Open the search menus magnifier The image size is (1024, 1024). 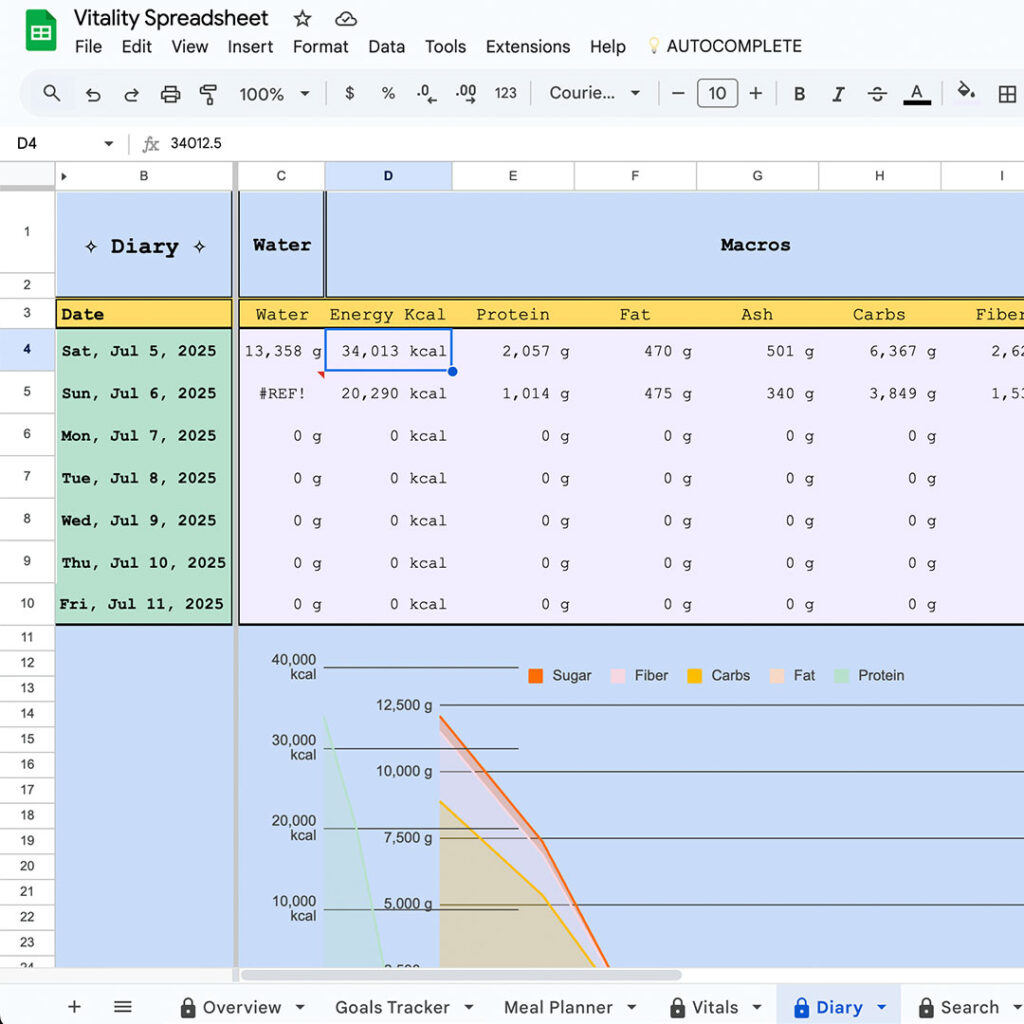52,93
